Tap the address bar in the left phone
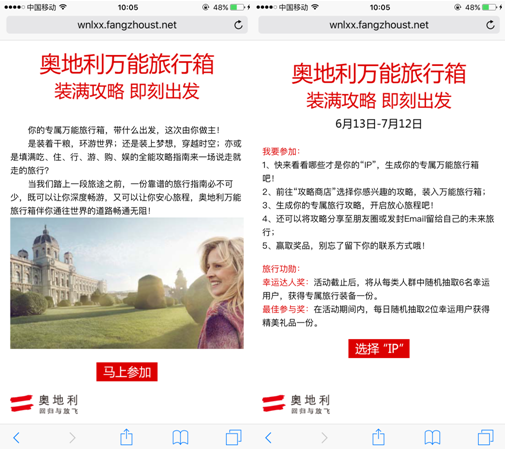This screenshot has width=514, height=449. pos(127,25)
